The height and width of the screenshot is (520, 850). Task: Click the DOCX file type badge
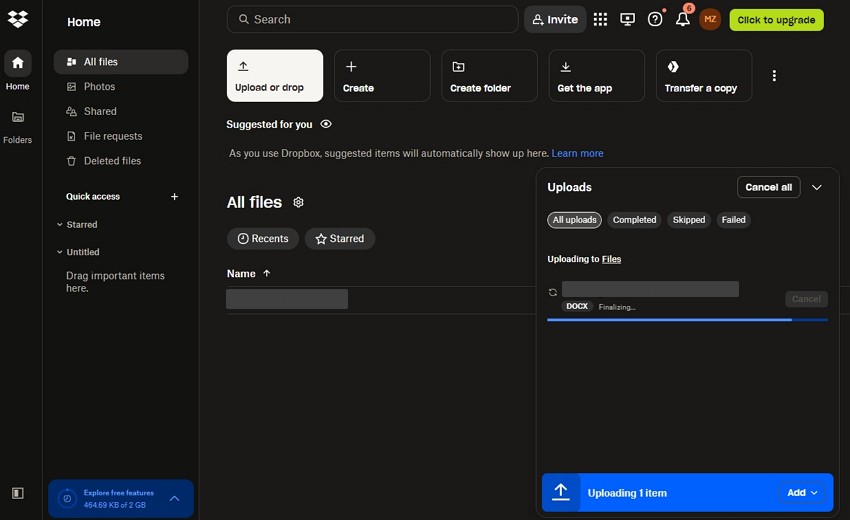tap(577, 306)
